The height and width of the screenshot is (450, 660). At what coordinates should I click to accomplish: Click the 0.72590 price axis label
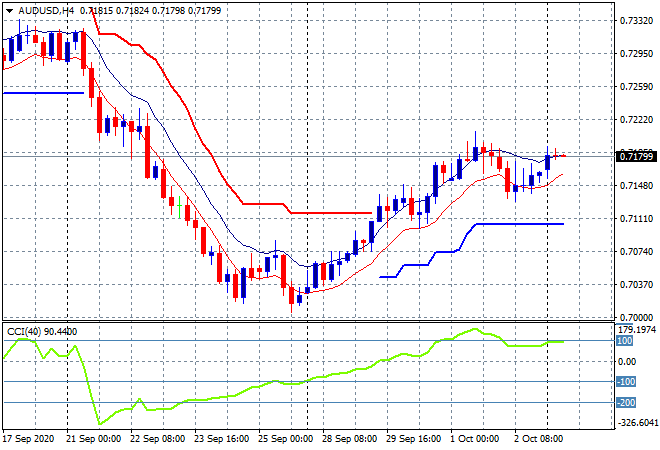636,86
